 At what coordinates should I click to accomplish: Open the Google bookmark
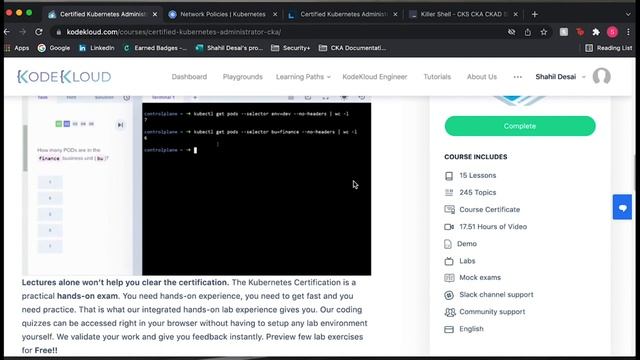[54, 48]
